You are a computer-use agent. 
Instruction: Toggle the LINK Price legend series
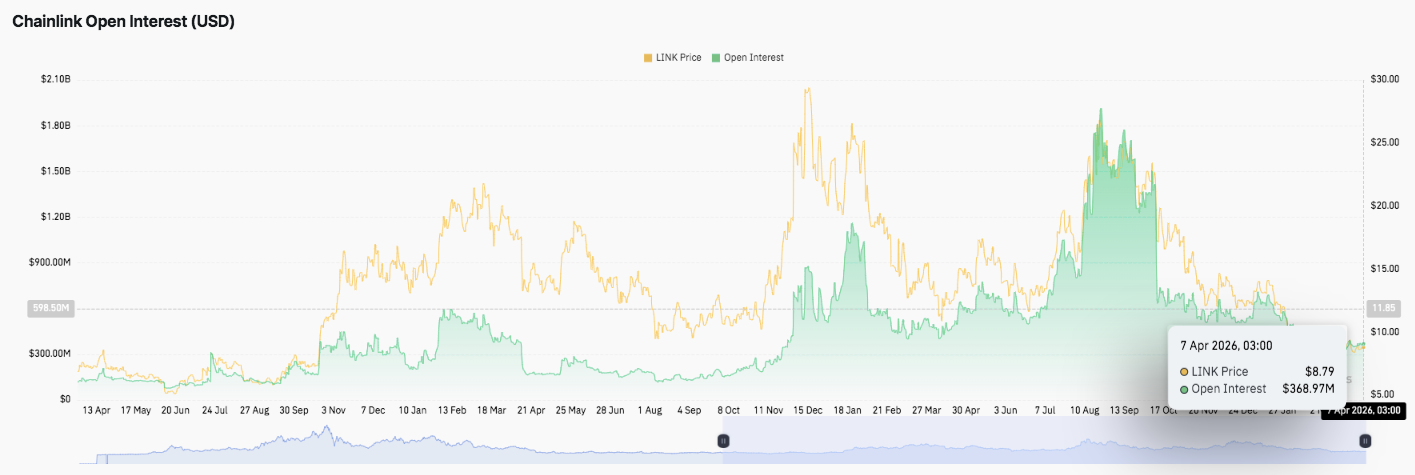(678, 58)
